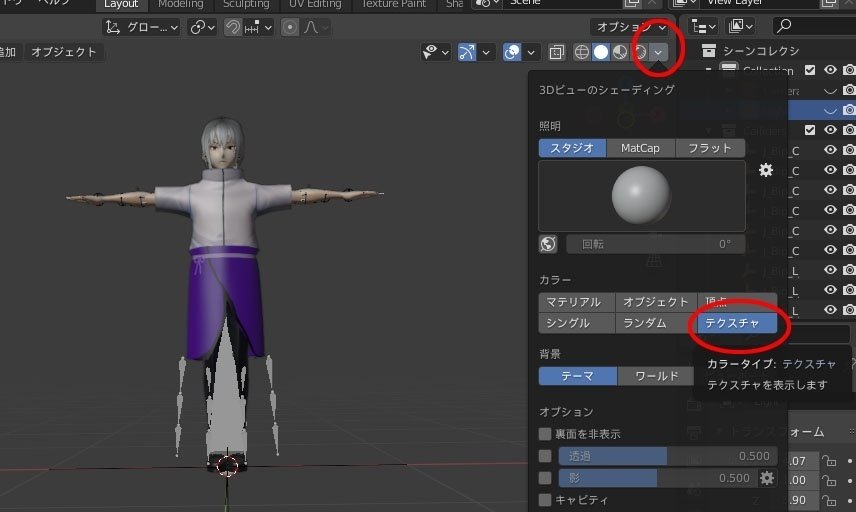Open snapping options dropdown

click(258, 27)
